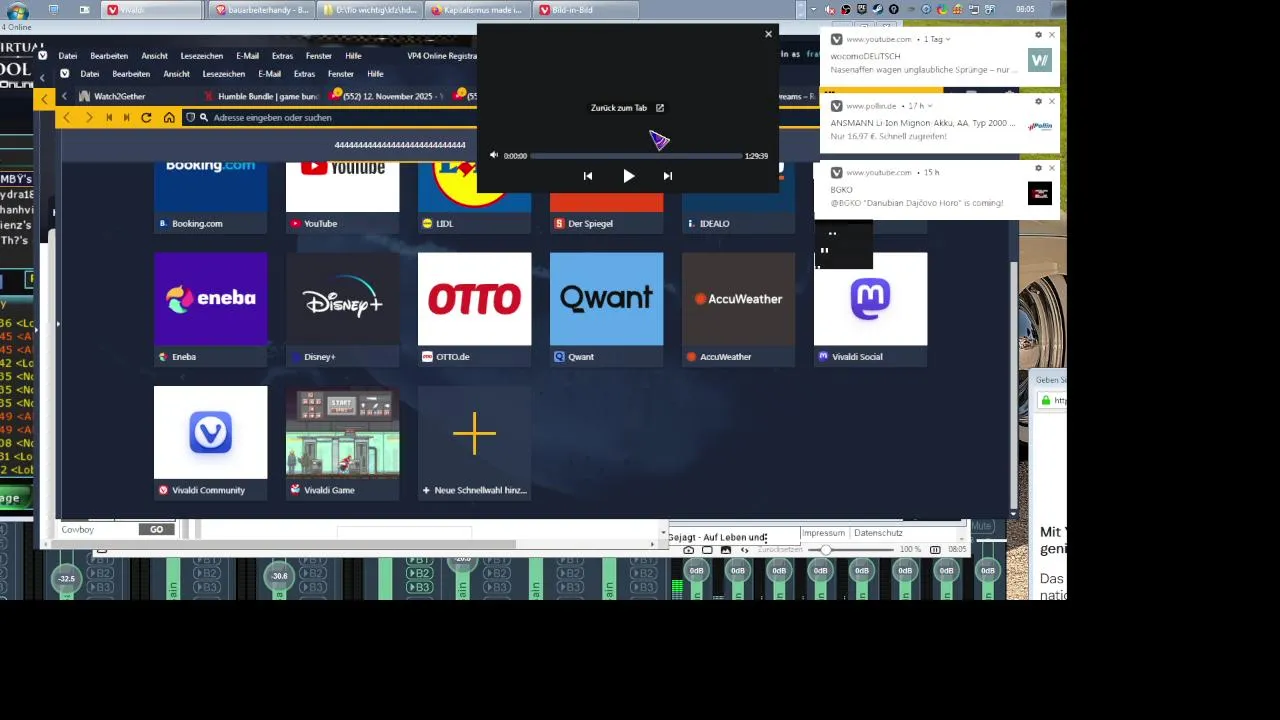Screen dimensions: 1280x720
Task: Click the Impressum link
Action: 823,533
